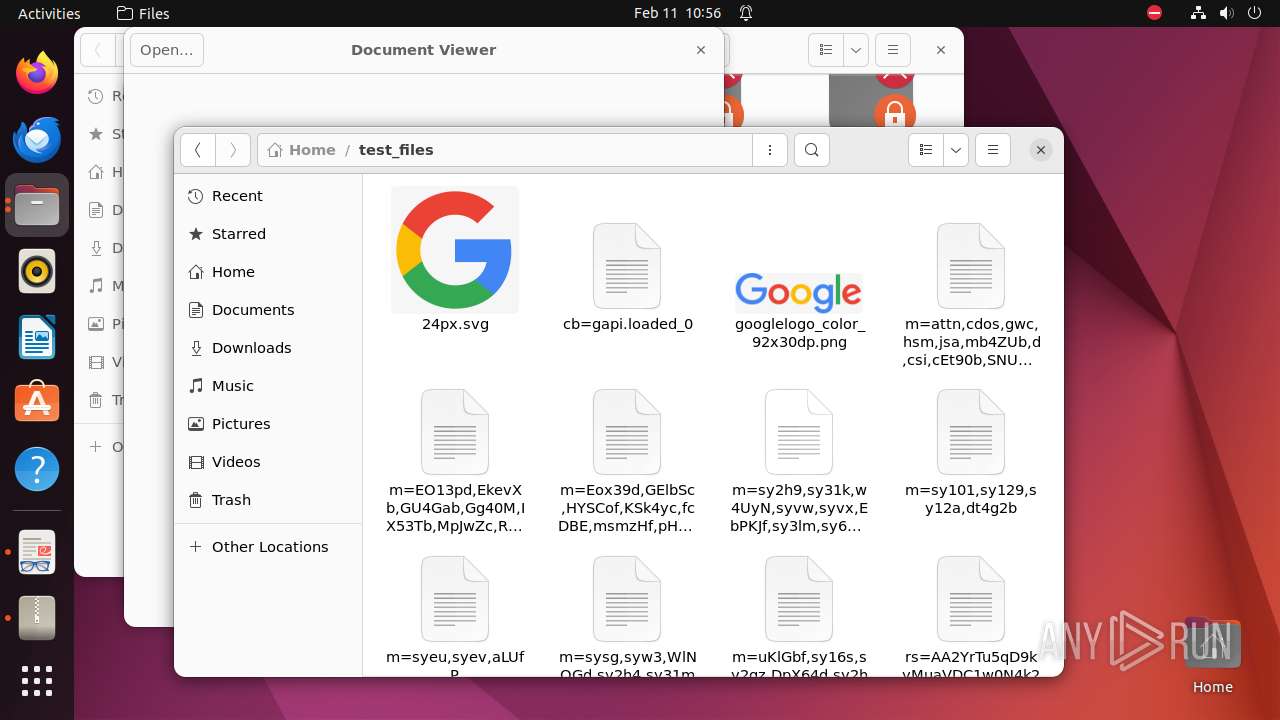Viewport: 1280px width, 720px height.
Task: Open hamburger menu in test_files window
Action: click(x=993, y=150)
